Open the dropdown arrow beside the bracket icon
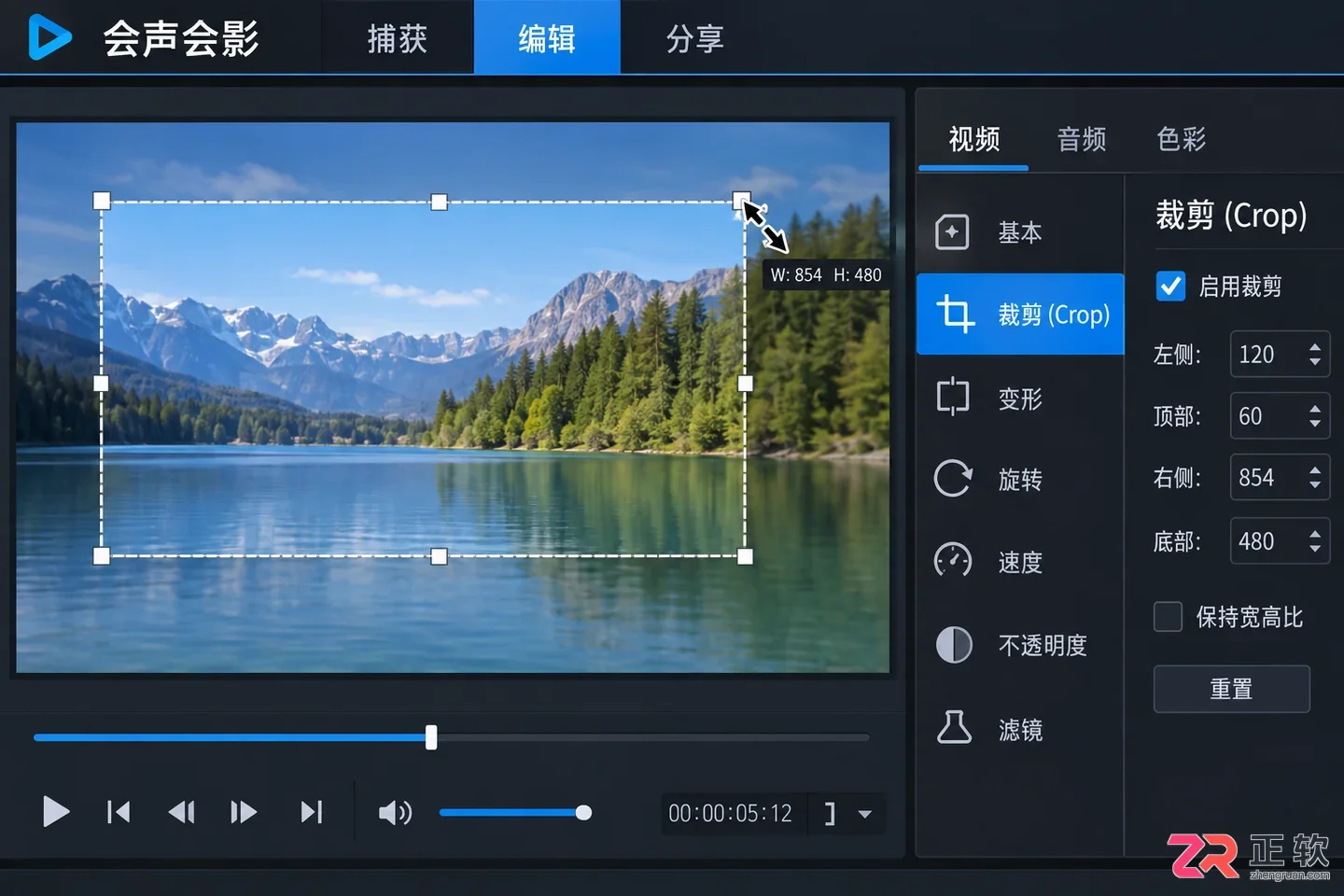 865,814
